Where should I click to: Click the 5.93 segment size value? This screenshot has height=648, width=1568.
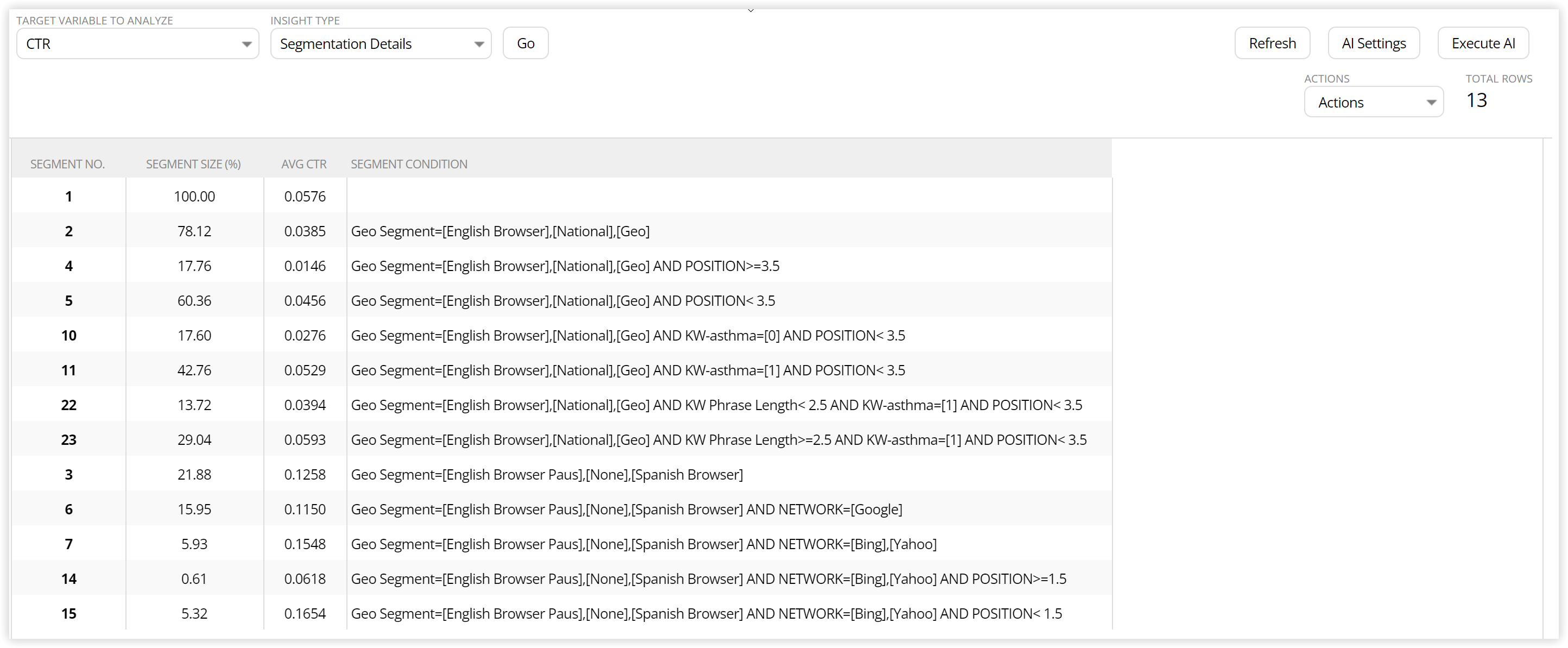194,543
